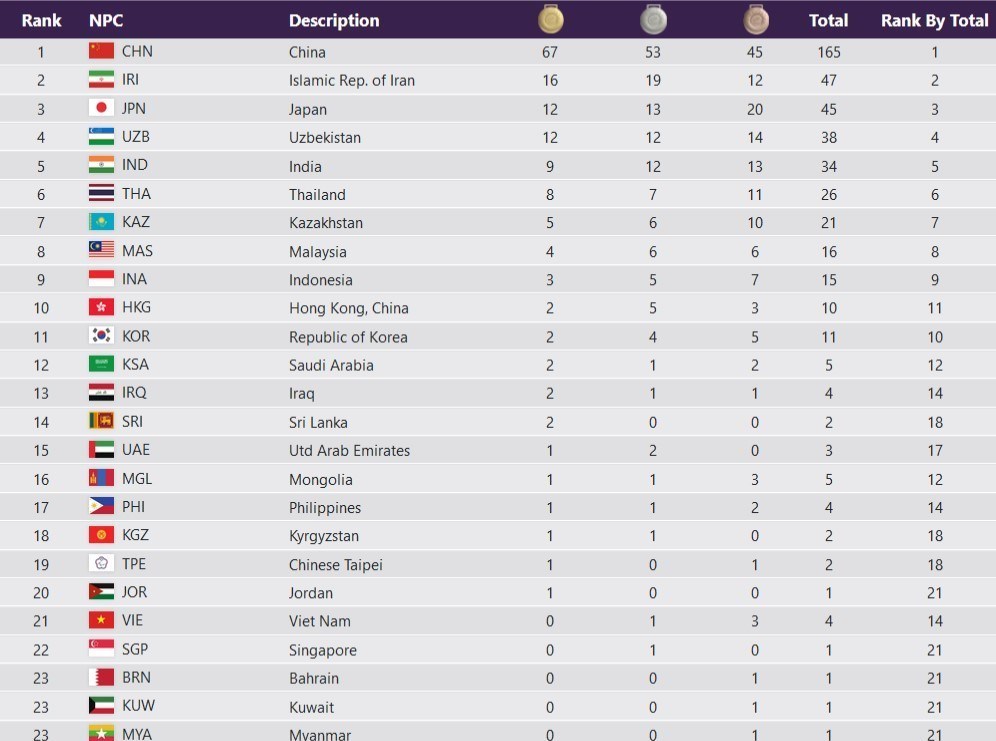Click the THA country code
Image resolution: width=996 pixels, height=741 pixels.
pos(136,194)
